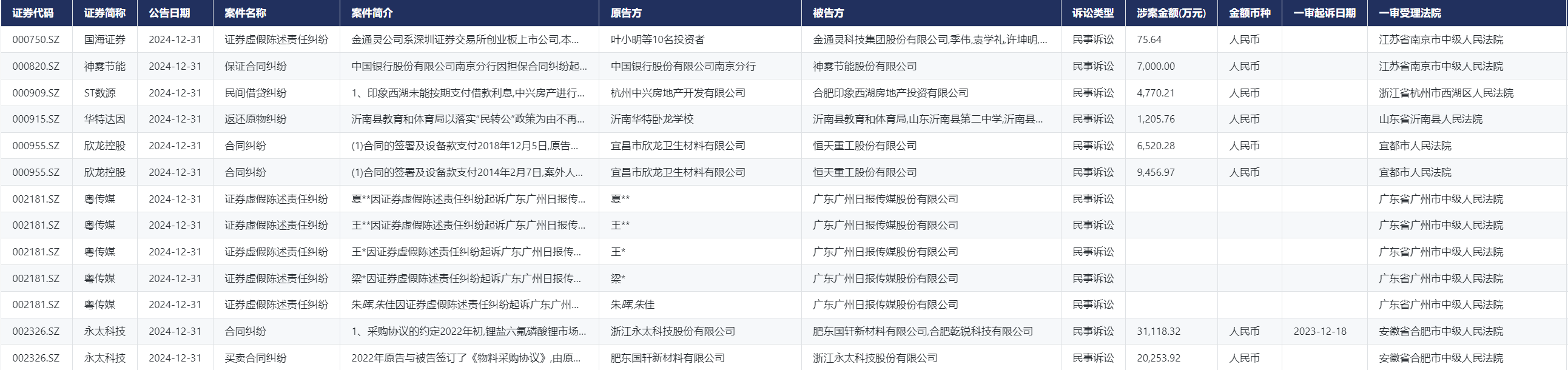Select plaintiff cell 王**
1568x370 pixels.
tap(621, 225)
